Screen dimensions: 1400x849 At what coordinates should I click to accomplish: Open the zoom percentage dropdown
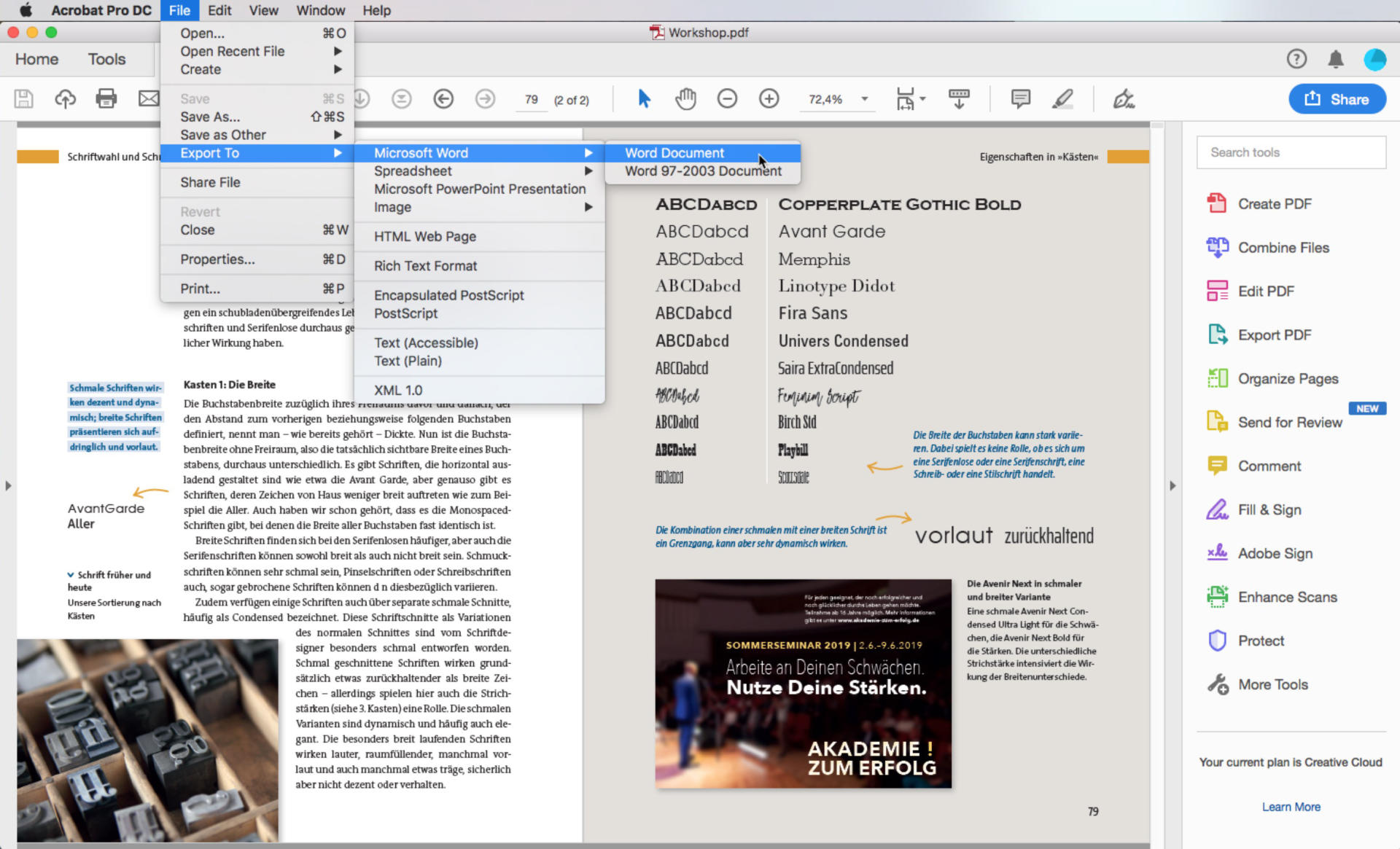pos(865,100)
